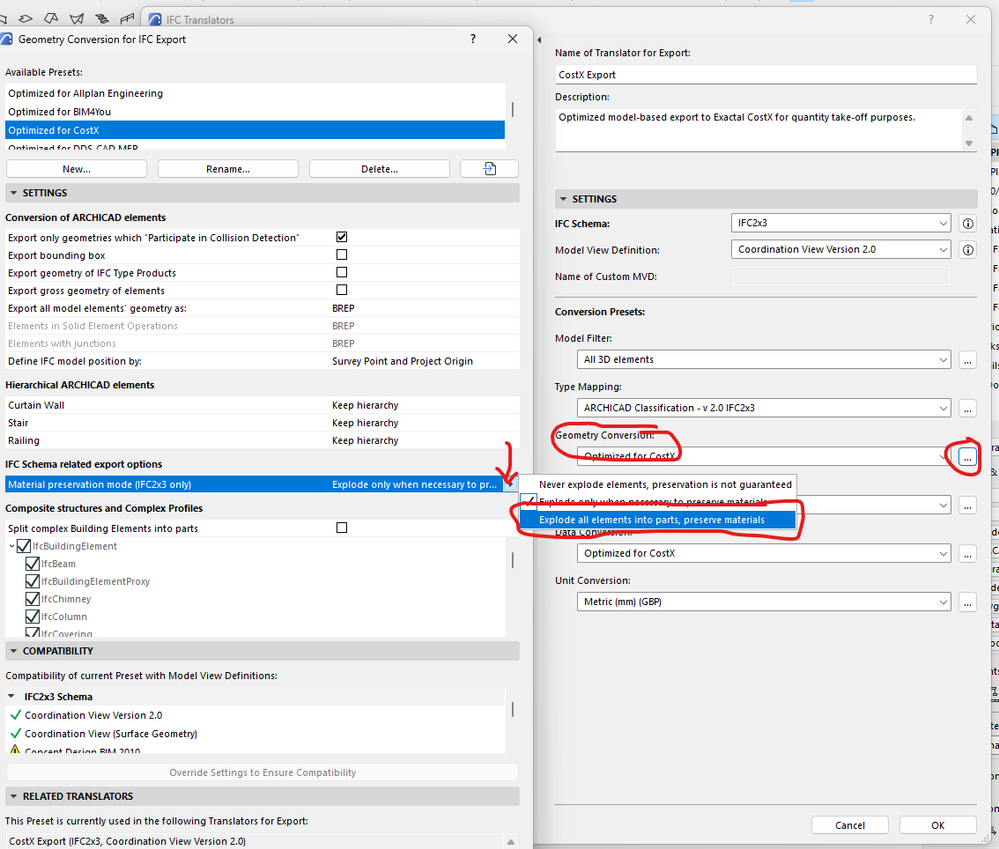Click ellipsis button below Geometry Conversion row
The image size is (999, 849).
pos(968,506)
